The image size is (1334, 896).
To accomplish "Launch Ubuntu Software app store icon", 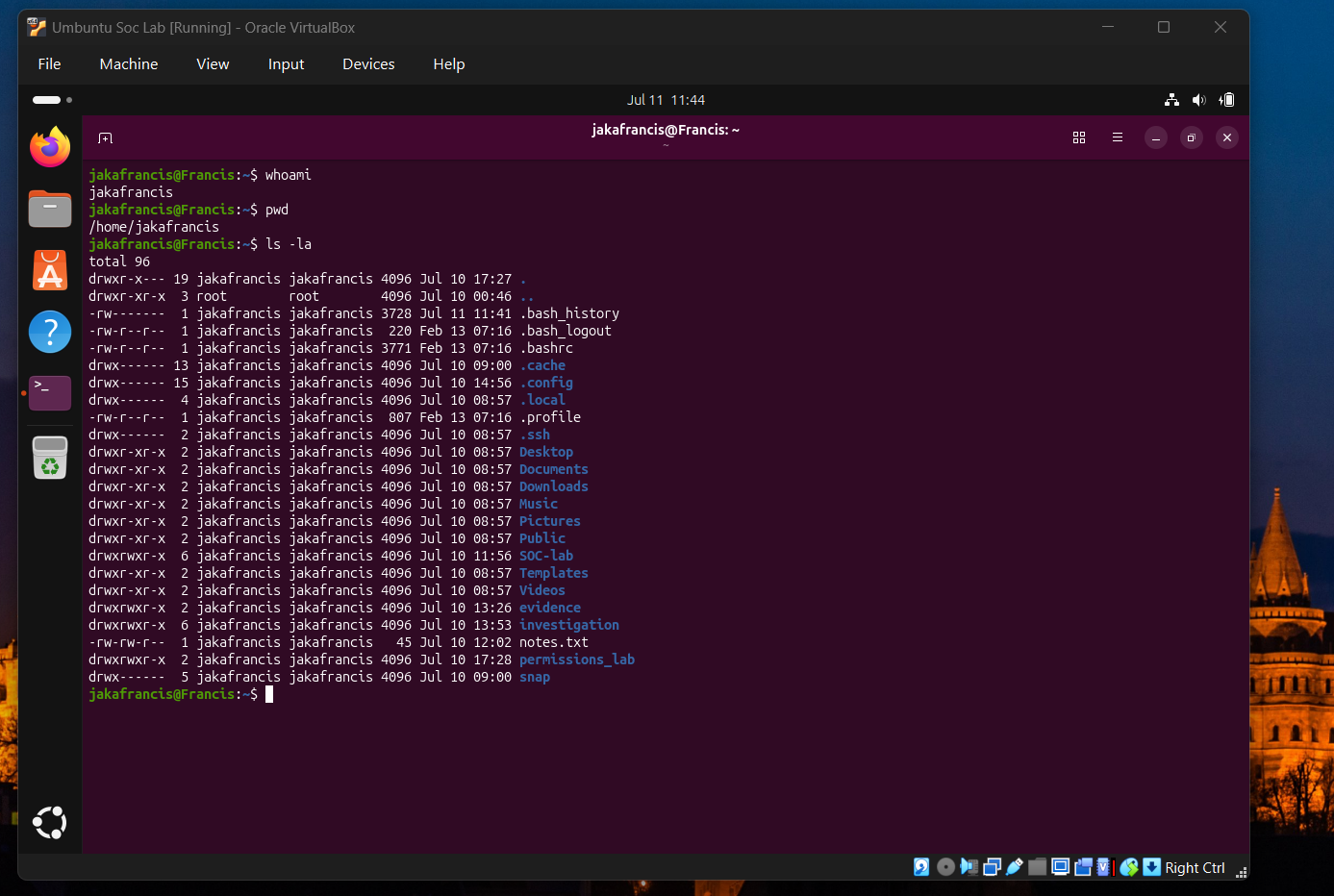I will point(50,270).
